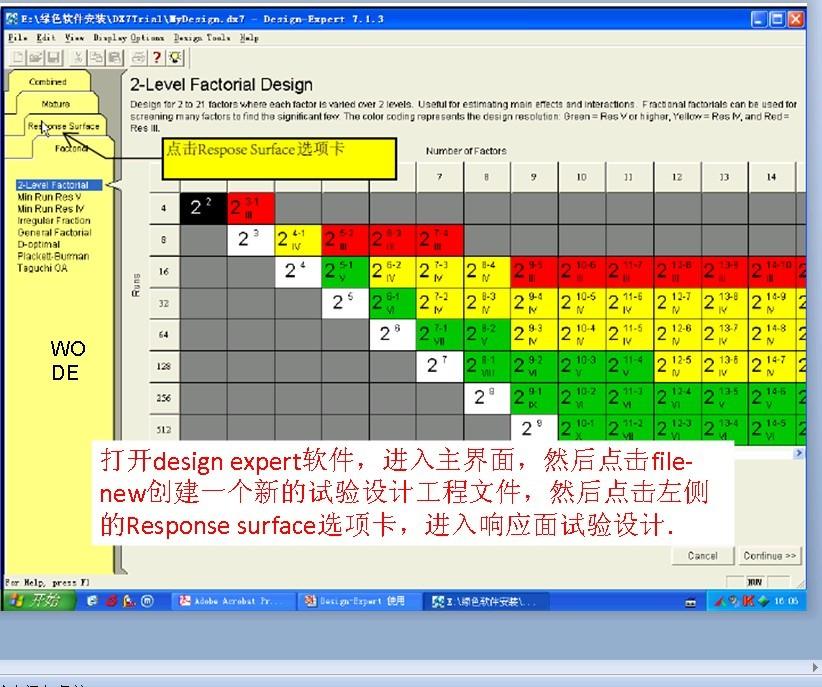Click the red K tray icon
The width and height of the screenshot is (822, 687).
(748, 601)
